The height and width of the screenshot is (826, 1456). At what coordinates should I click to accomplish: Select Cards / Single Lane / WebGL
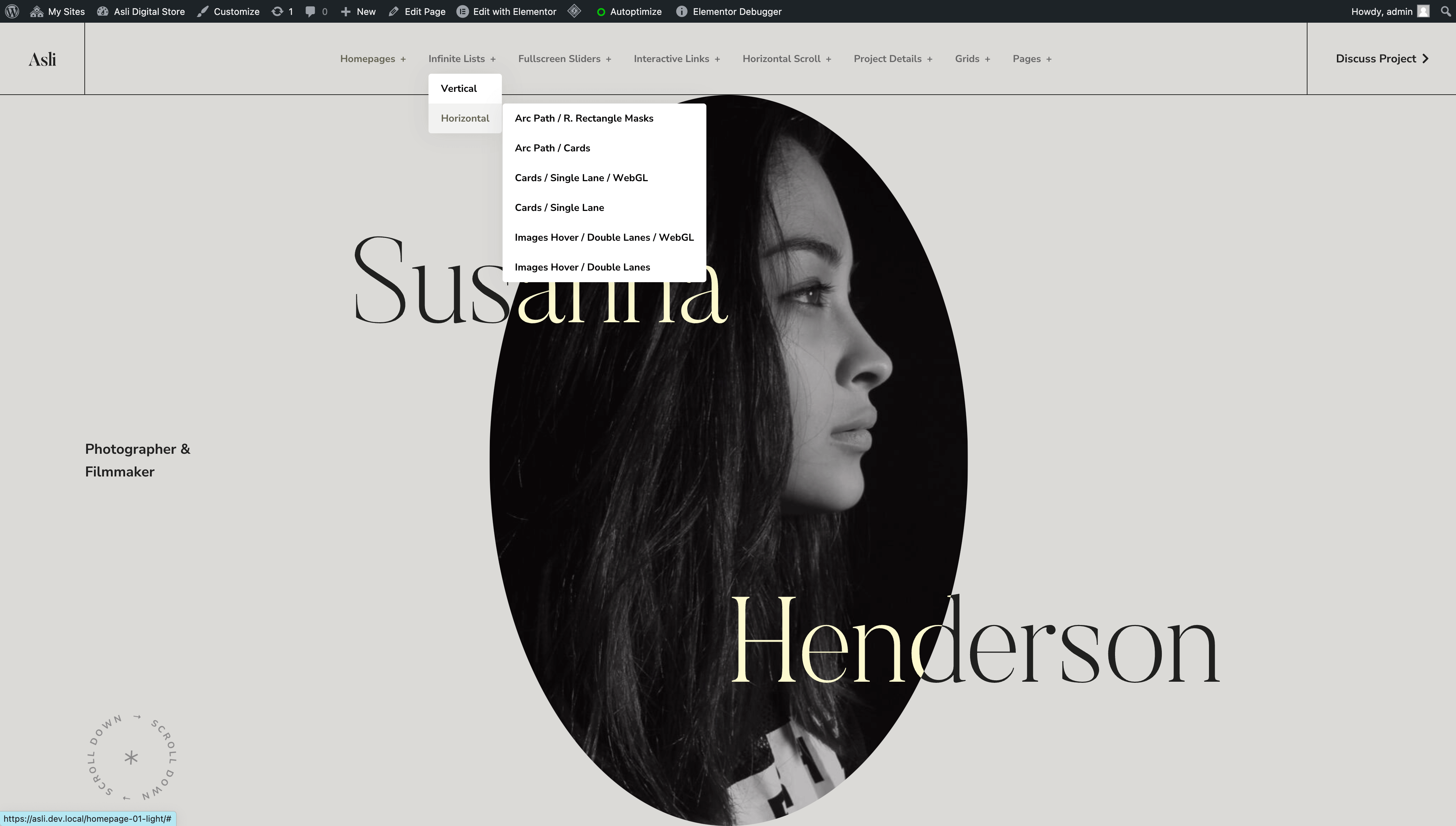click(581, 178)
